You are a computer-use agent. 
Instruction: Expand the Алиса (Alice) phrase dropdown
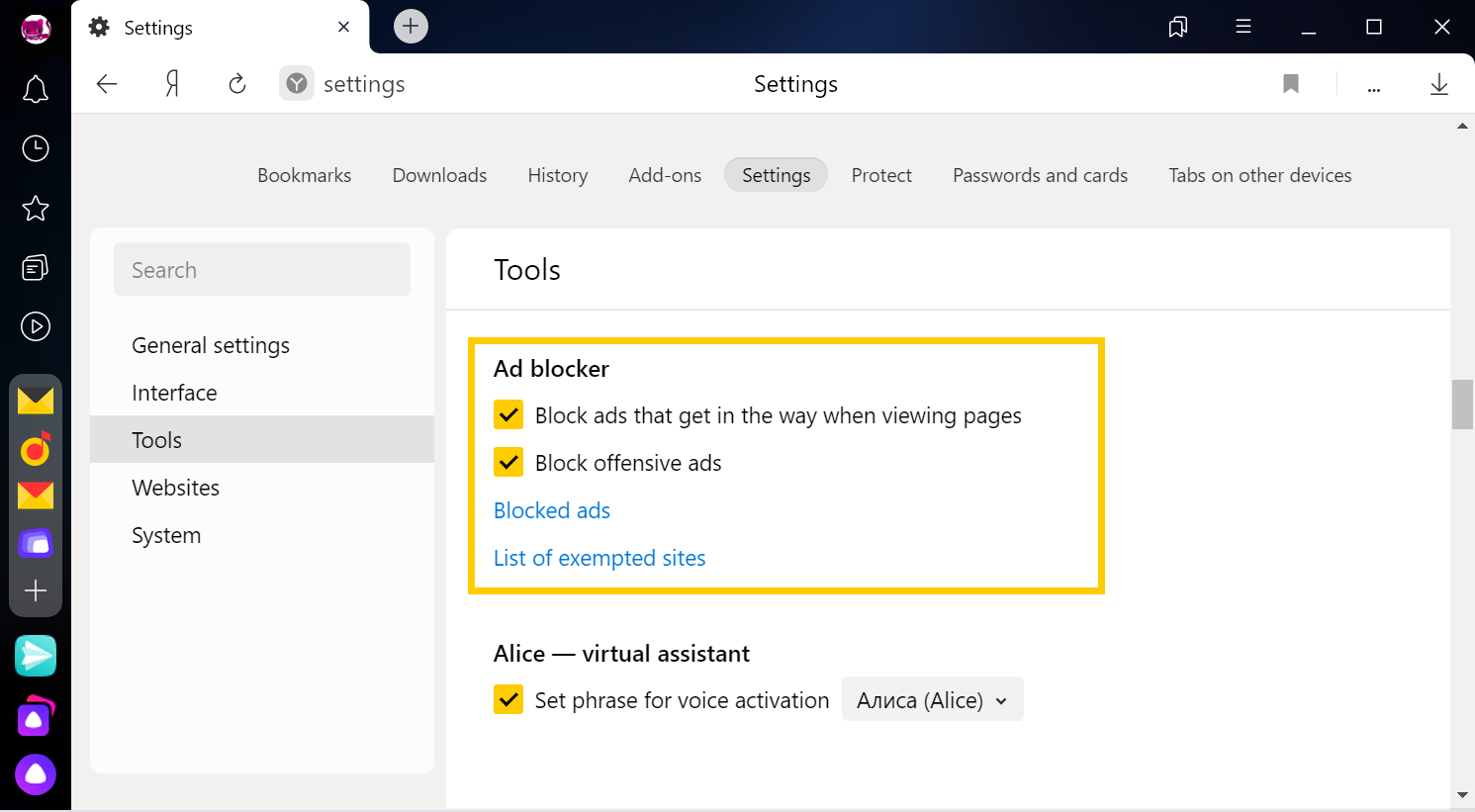(932, 699)
